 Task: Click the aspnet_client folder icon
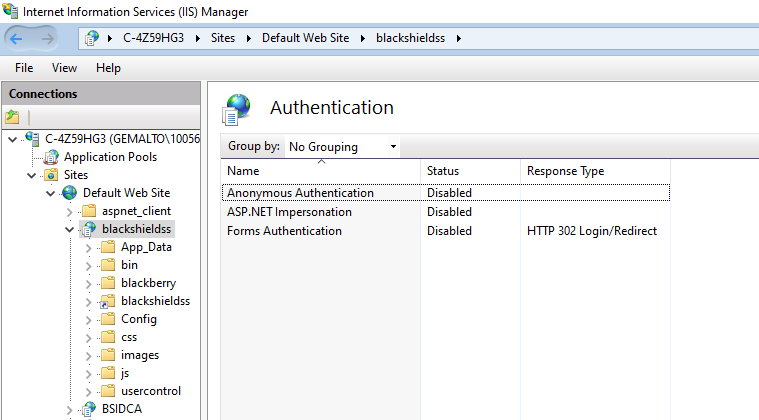tap(89, 210)
